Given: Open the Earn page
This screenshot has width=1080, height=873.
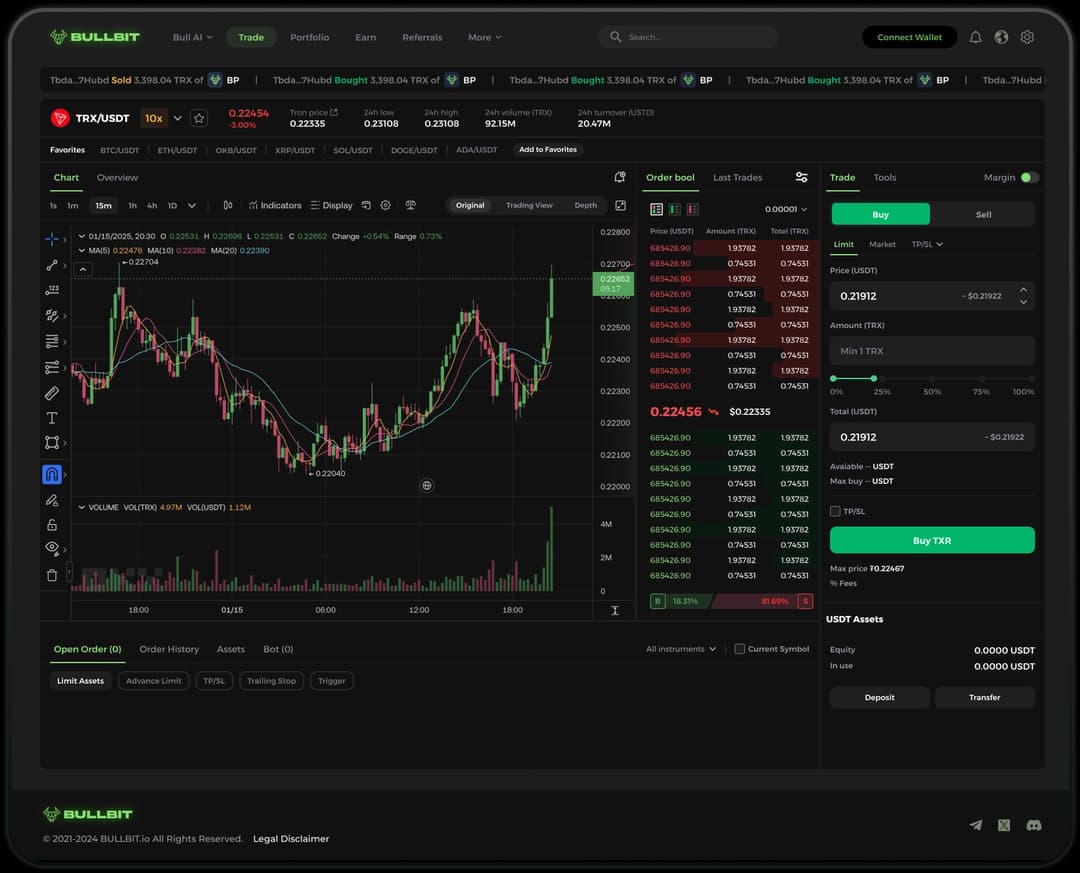Looking at the screenshot, I should click(366, 37).
